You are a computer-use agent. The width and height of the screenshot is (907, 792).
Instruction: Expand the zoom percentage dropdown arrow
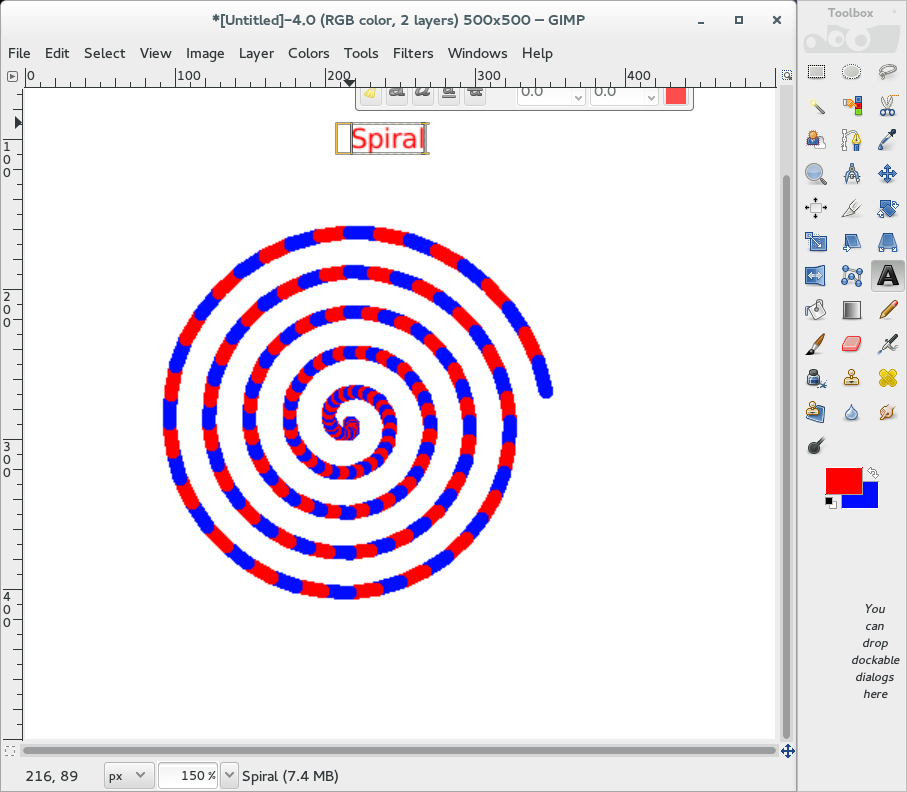coord(229,776)
